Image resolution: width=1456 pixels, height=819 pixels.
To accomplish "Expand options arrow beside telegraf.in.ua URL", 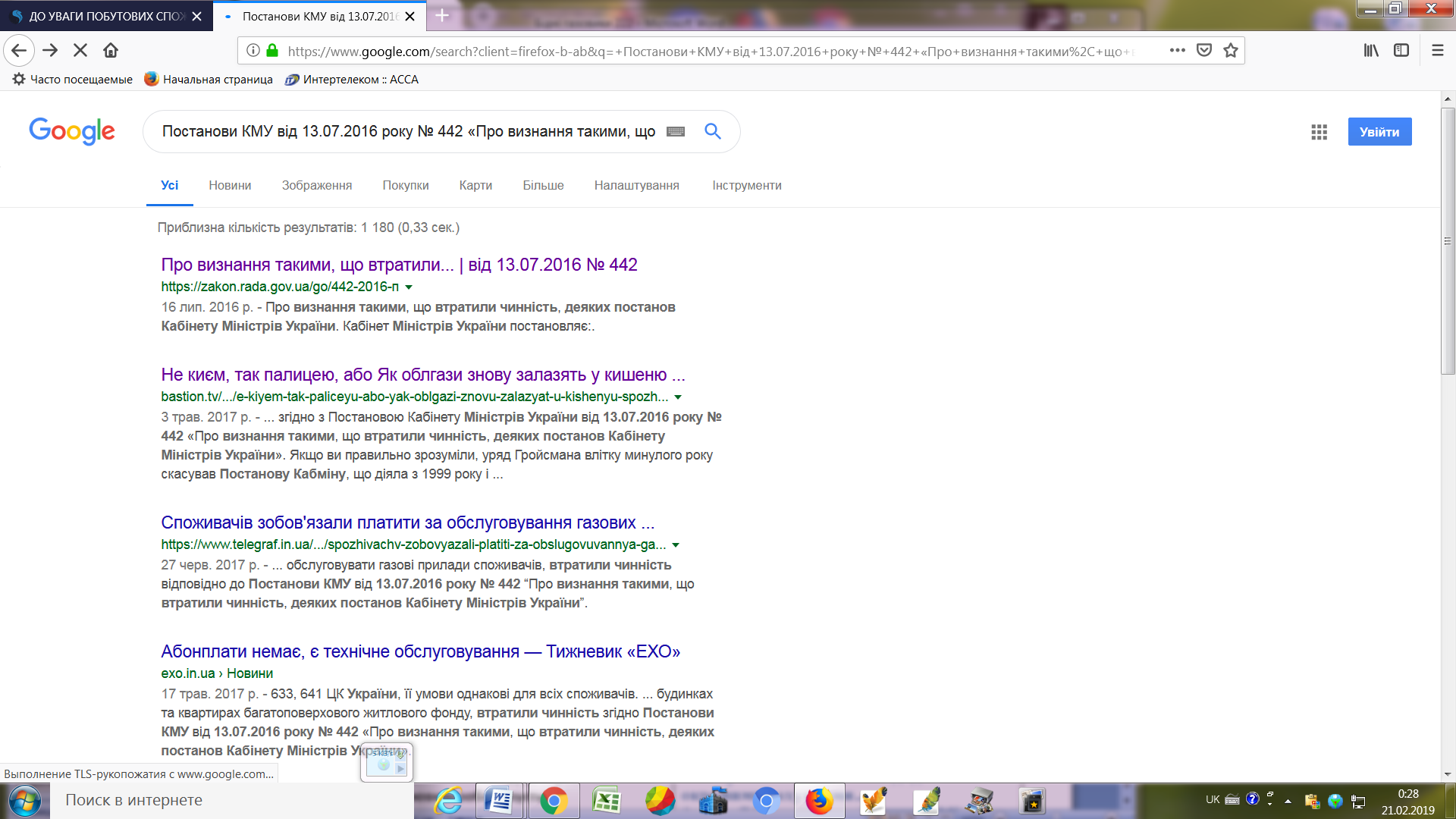I will (x=676, y=545).
